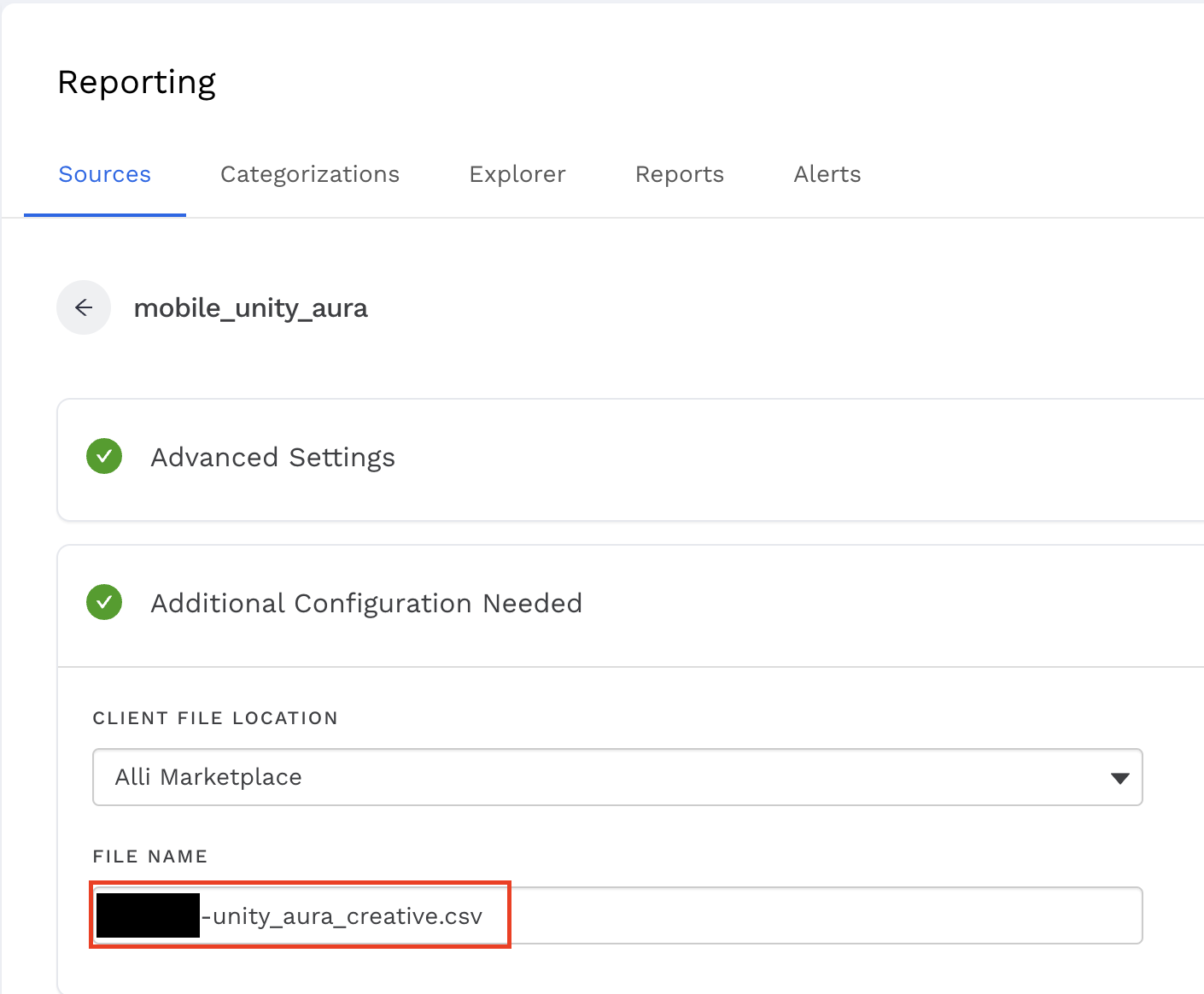The width and height of the screenshot is (1204, 994).
Task: Select the Sources tab
Action: tap(104, 174)
